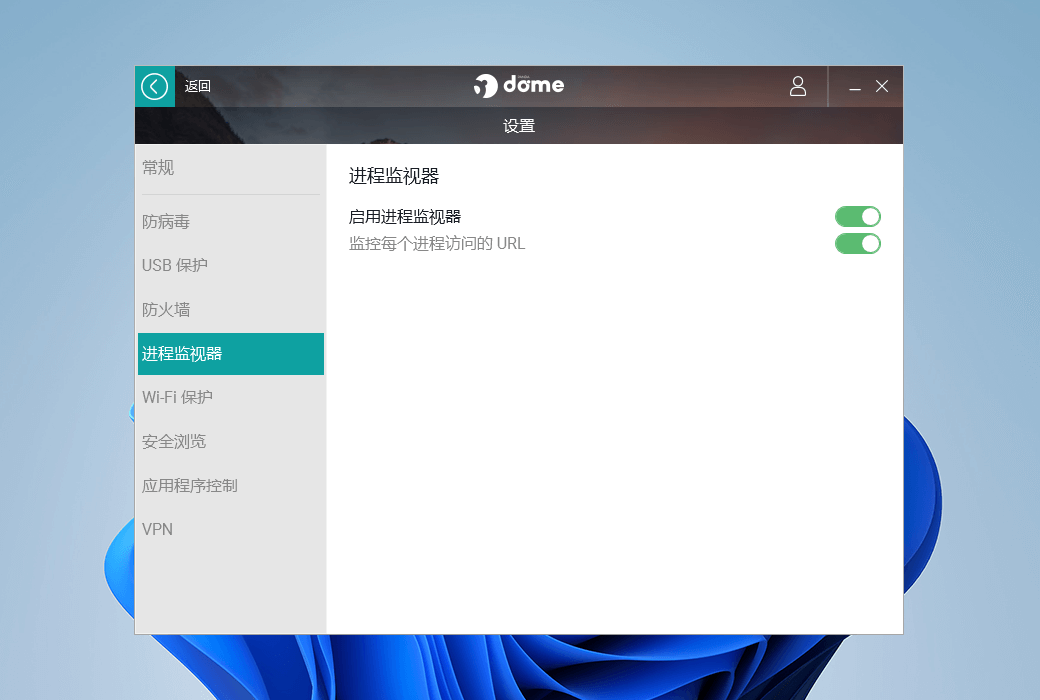Open the VPN settings section
Screen dimensions: 1040x700
(158, 530)
